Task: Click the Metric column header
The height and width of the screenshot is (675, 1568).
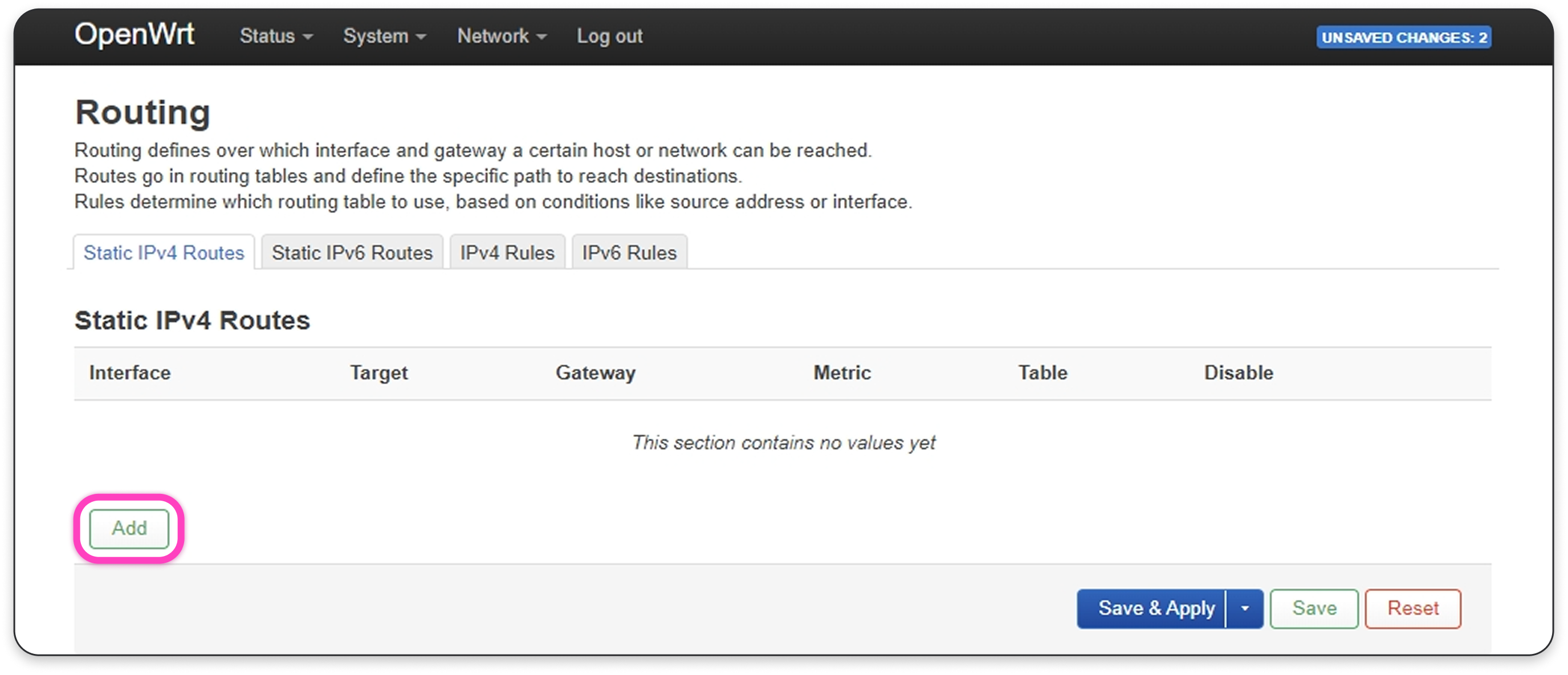Action: (x=842, y=373)
